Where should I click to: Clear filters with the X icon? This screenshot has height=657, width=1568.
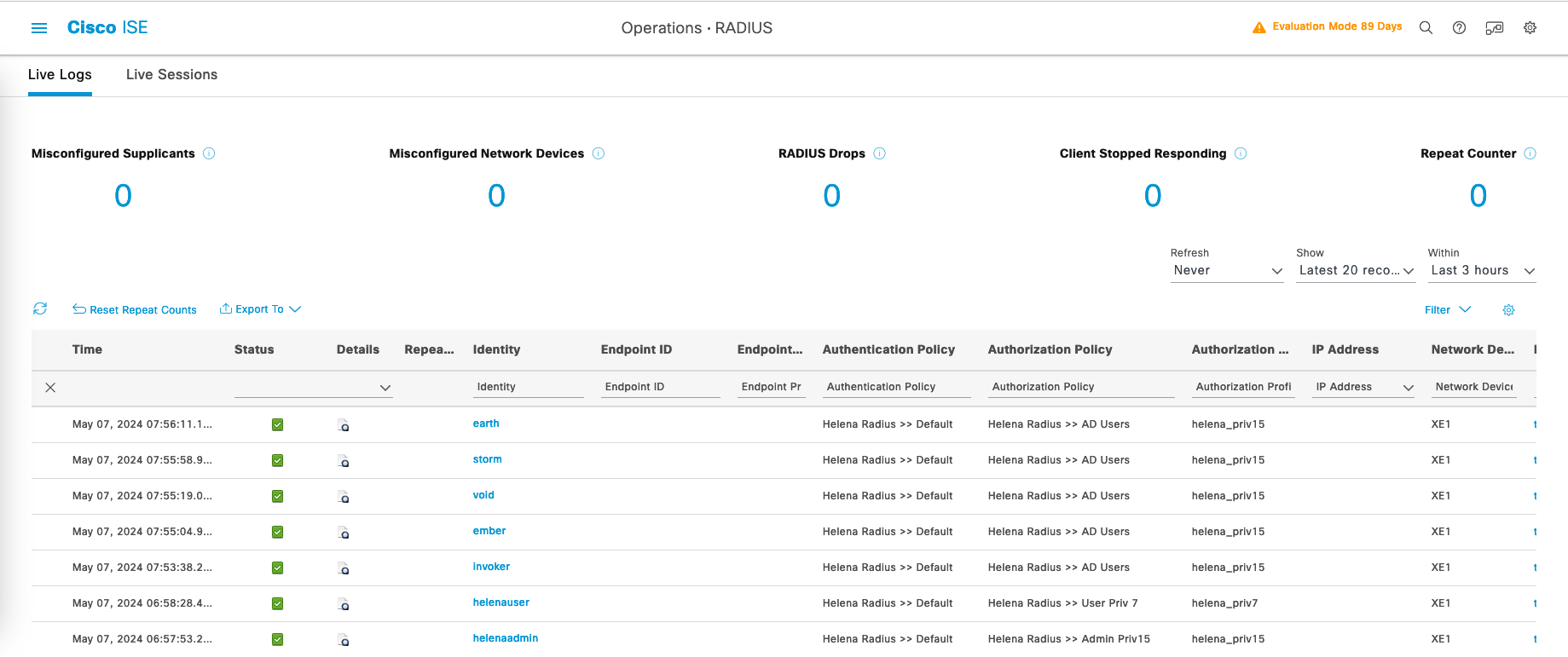[50, 388]
